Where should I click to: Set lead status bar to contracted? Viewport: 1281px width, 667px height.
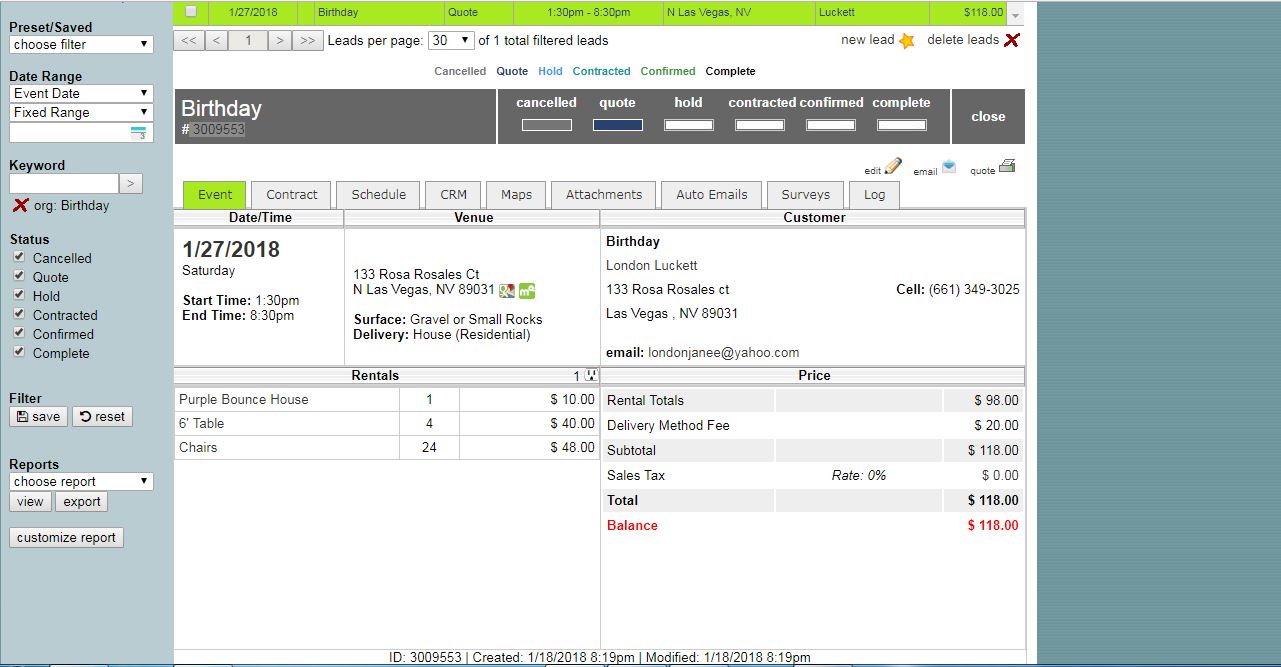pyautogui.click(x=760, y=125)
